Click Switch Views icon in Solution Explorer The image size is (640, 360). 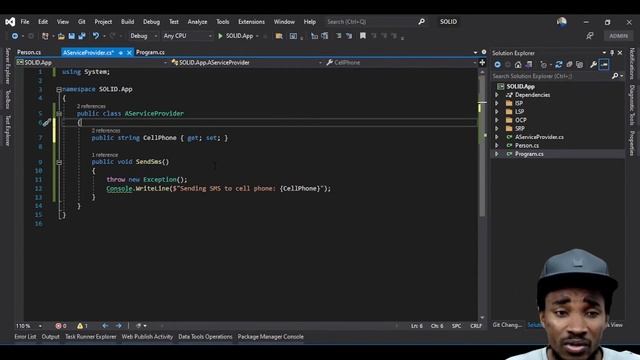[x=529, y=64]
